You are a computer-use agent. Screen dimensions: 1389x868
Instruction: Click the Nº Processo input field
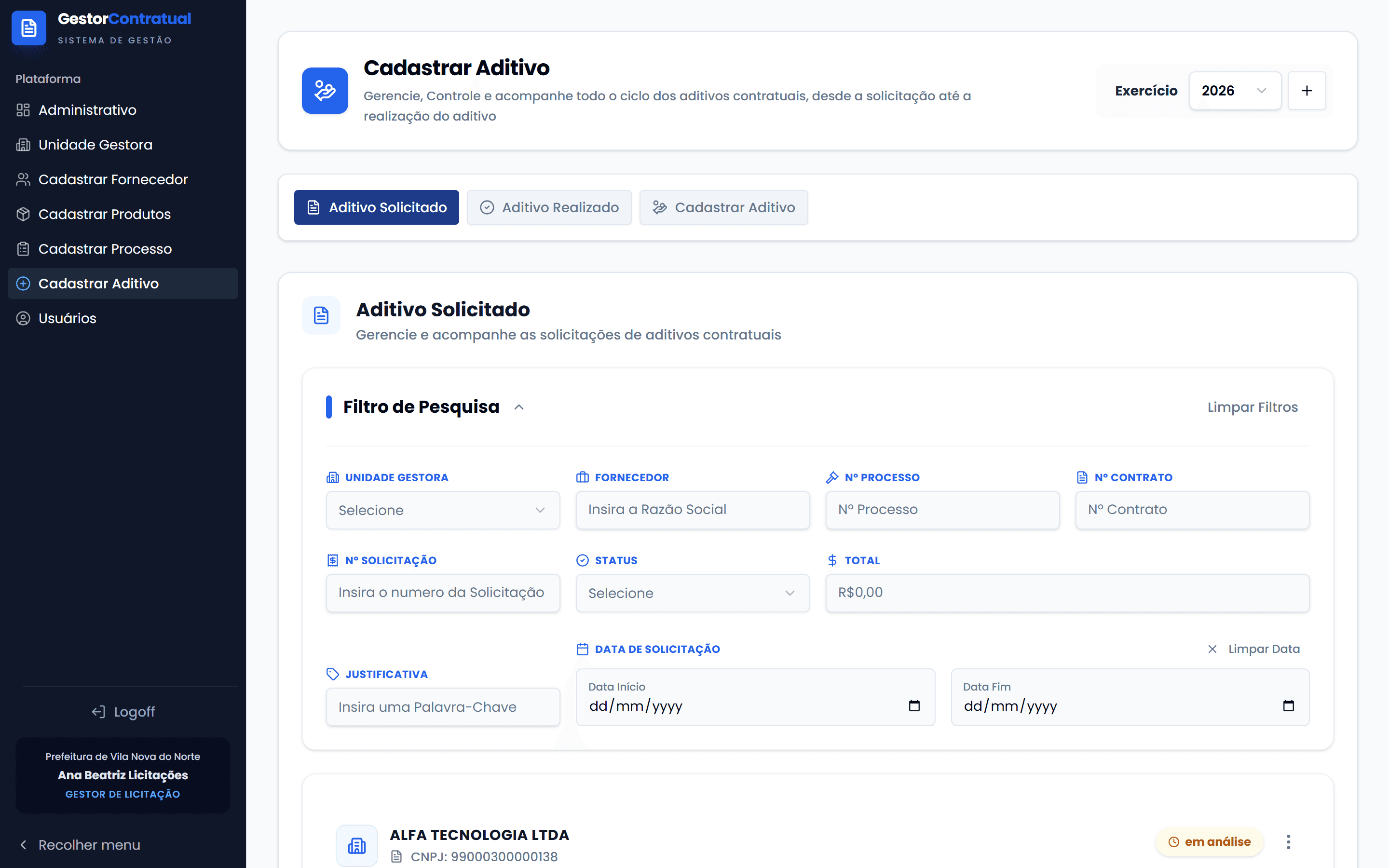pos(942,510)
